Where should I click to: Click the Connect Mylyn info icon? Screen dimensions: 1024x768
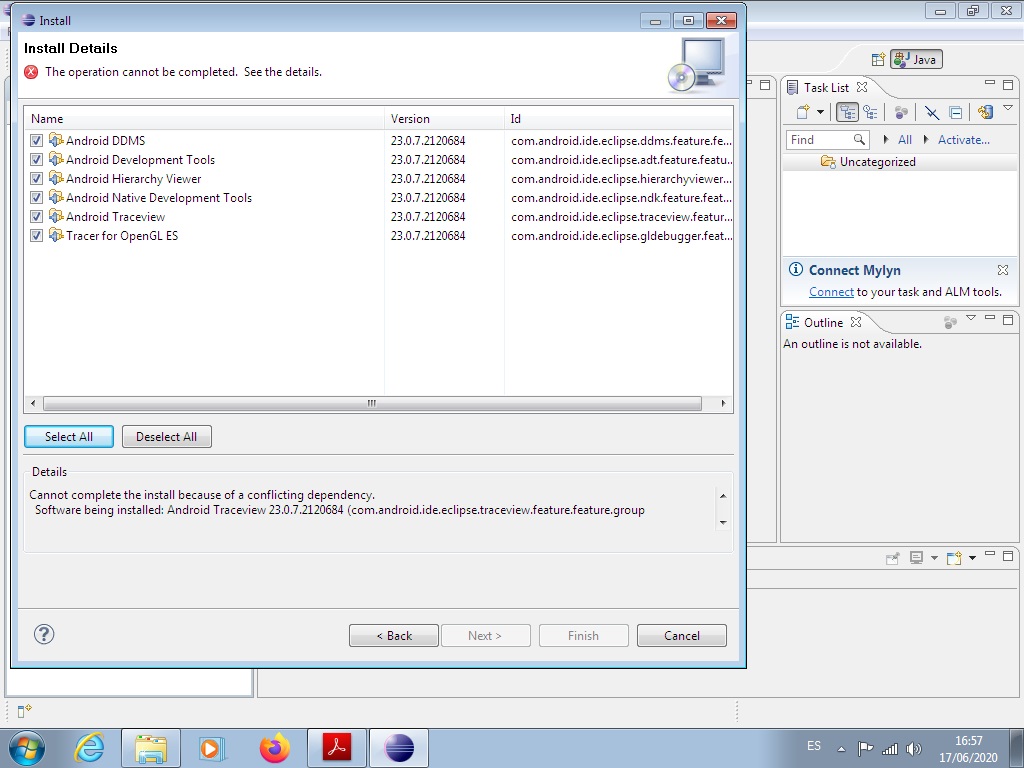(x=795, y=269)
